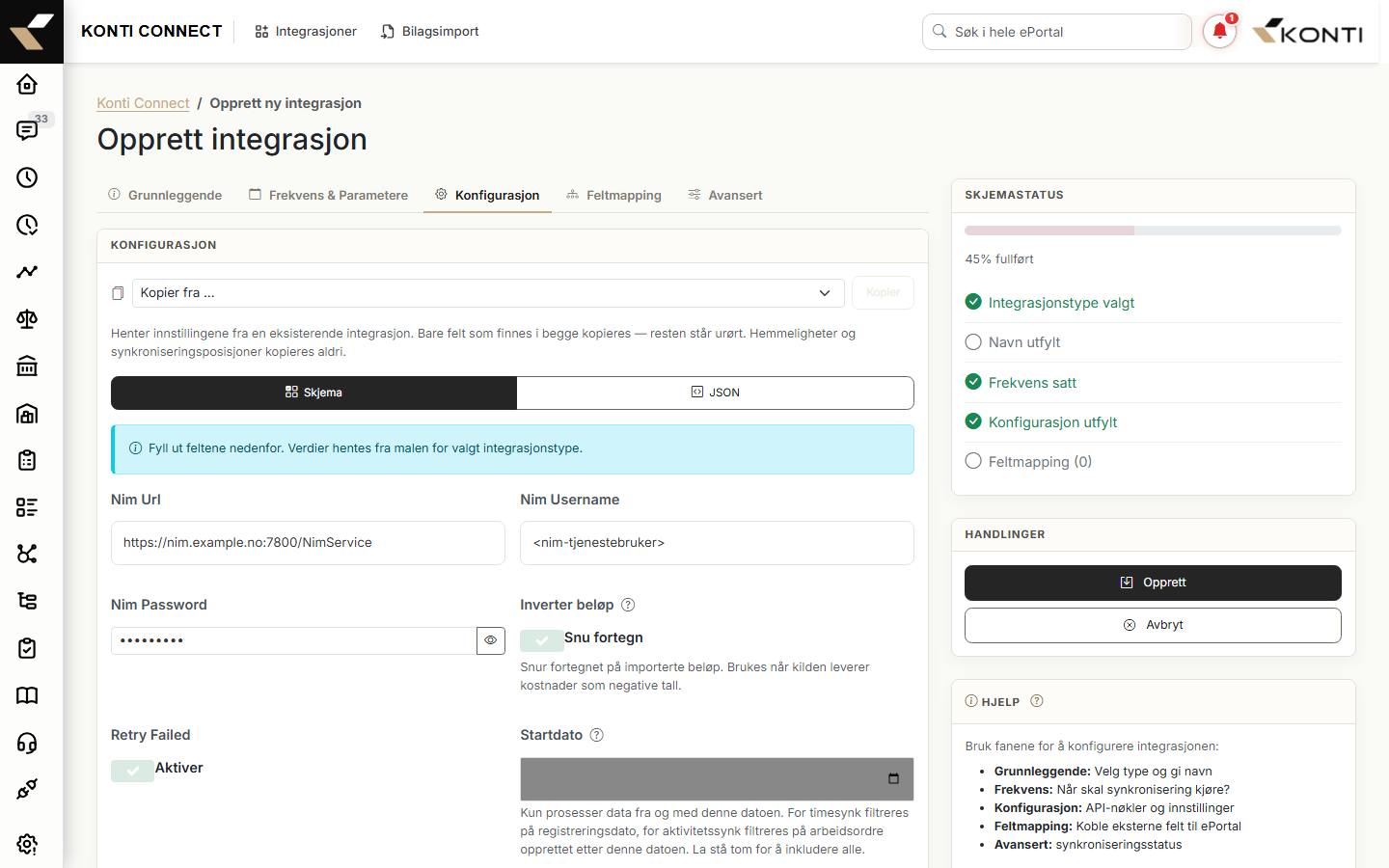Image resolution: width=1389 pixels, height=868 pixels.
Task: Focus the Nim Url input field
Action: coord(308,543)
